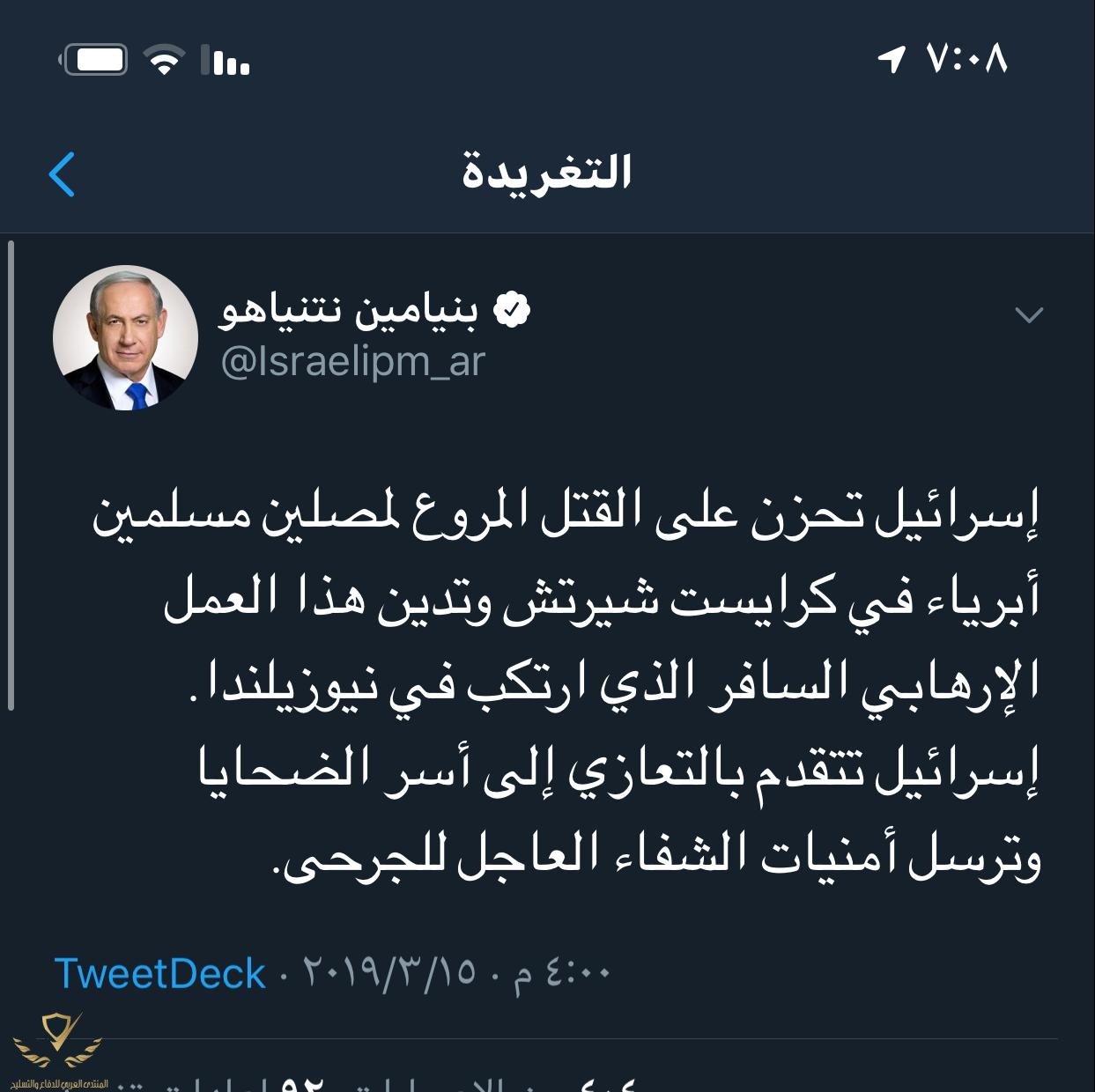Viewport: 1095px width, 1092px height.
Task: Open the @Israelipm_ar handle
Action: pos(352,361)
